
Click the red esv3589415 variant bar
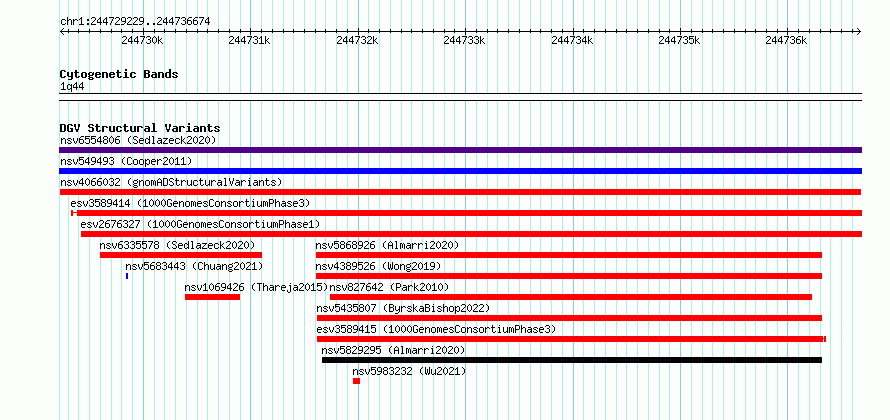pos(571,339)
